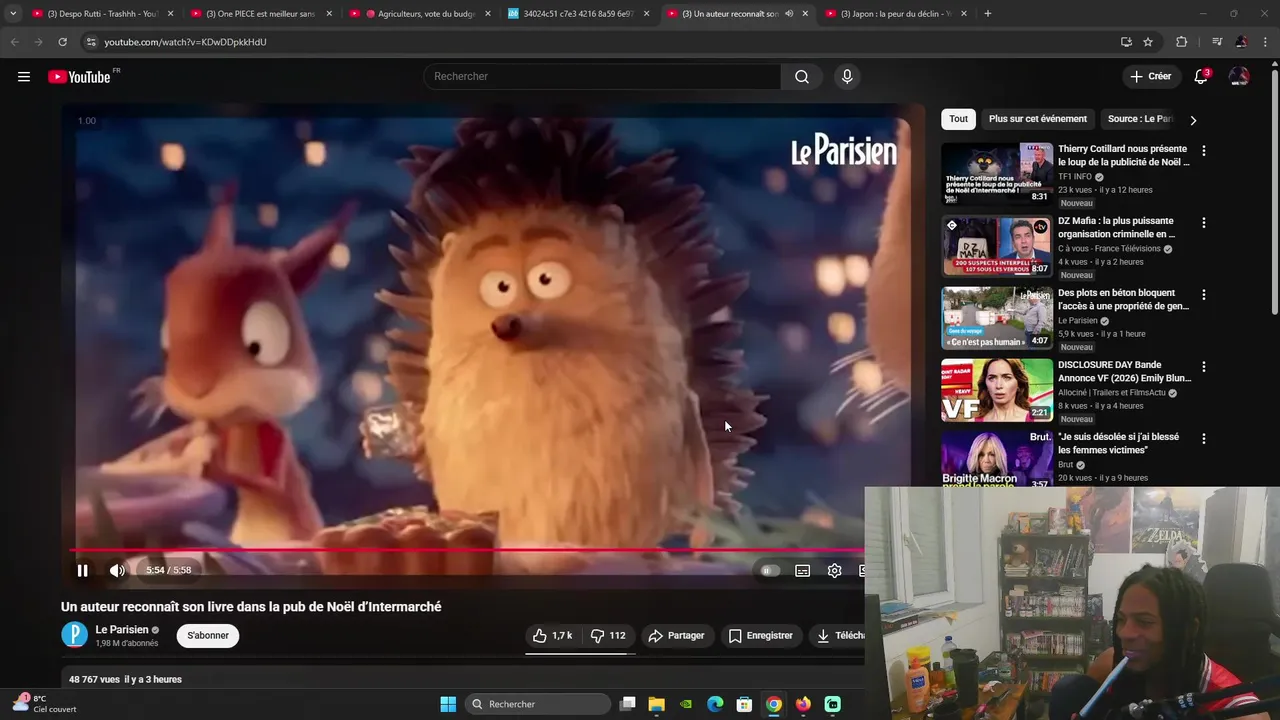Screen dimensions: 1280x720
Task: Bookmark this page with star
Action: [1148, 42]
